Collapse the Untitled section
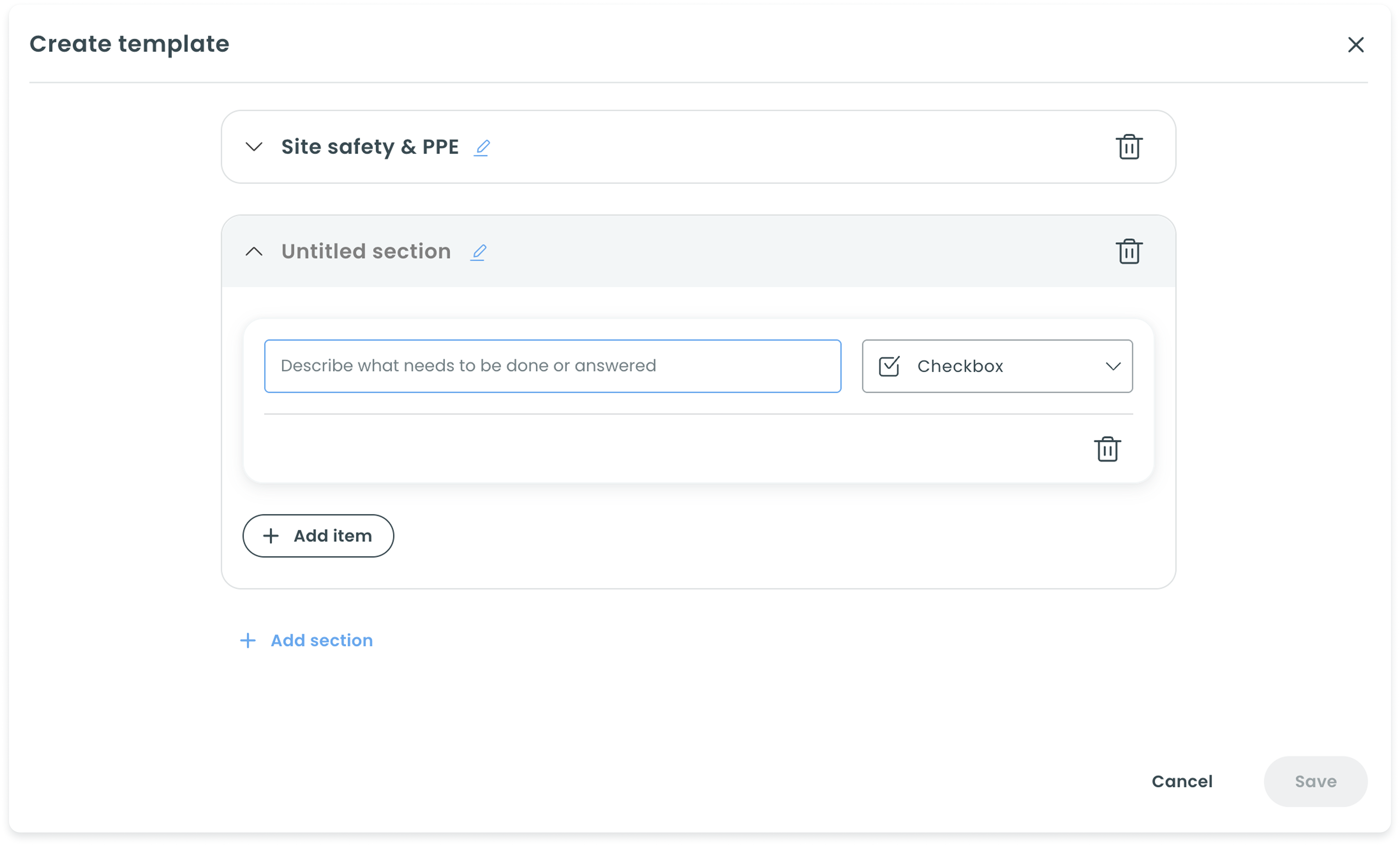The height and width of the screenshot is (846, 1400). coord(254,252)
